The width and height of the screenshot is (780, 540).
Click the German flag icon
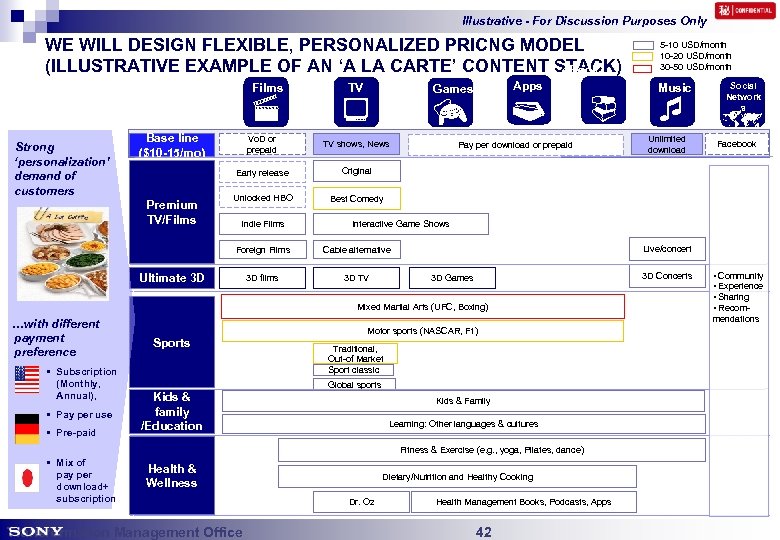[27, 428]
